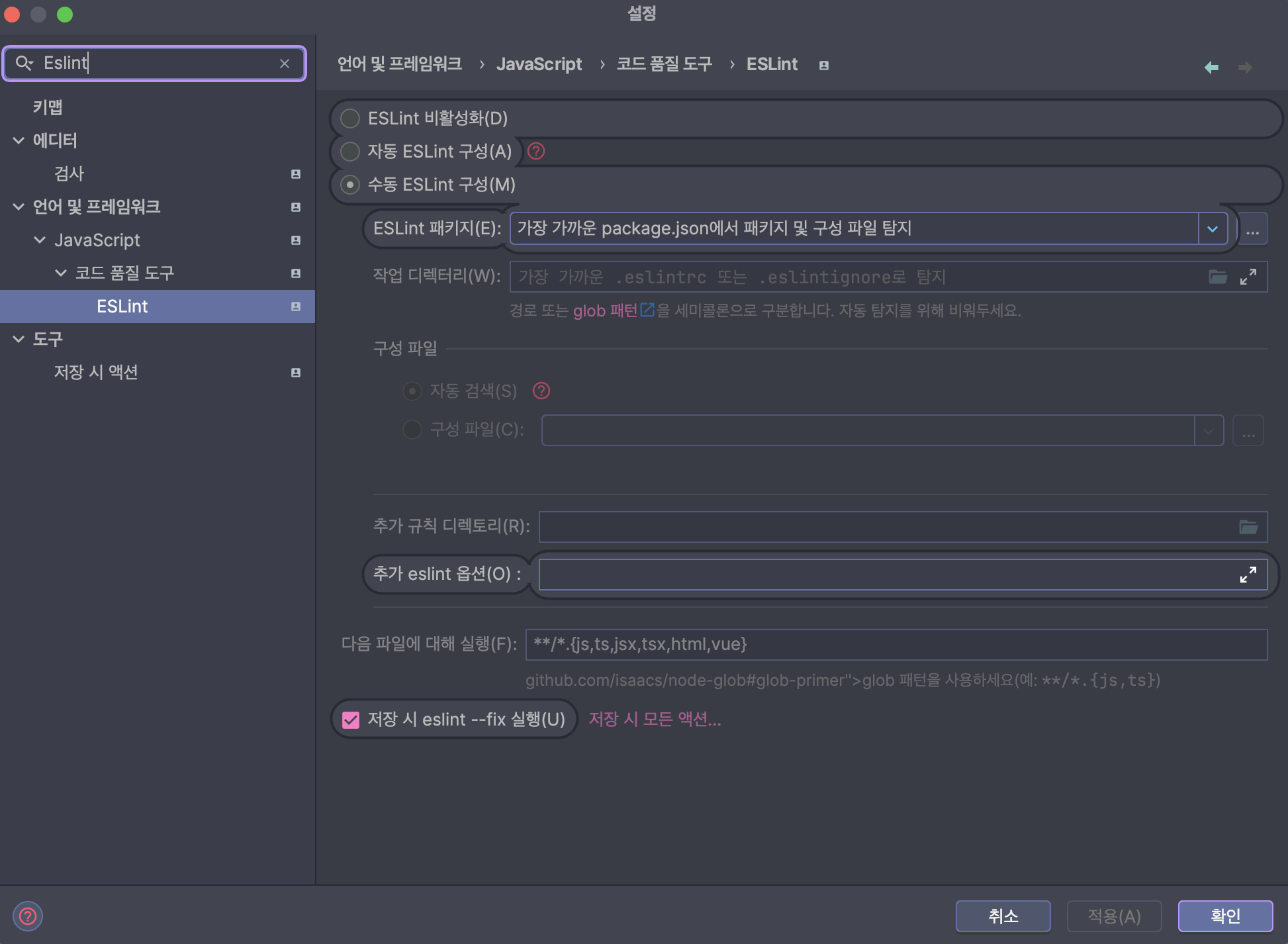1288x944 pixels.
Task: Select 저장 시 액션 in the settings tree
Action: coord(96,372)
